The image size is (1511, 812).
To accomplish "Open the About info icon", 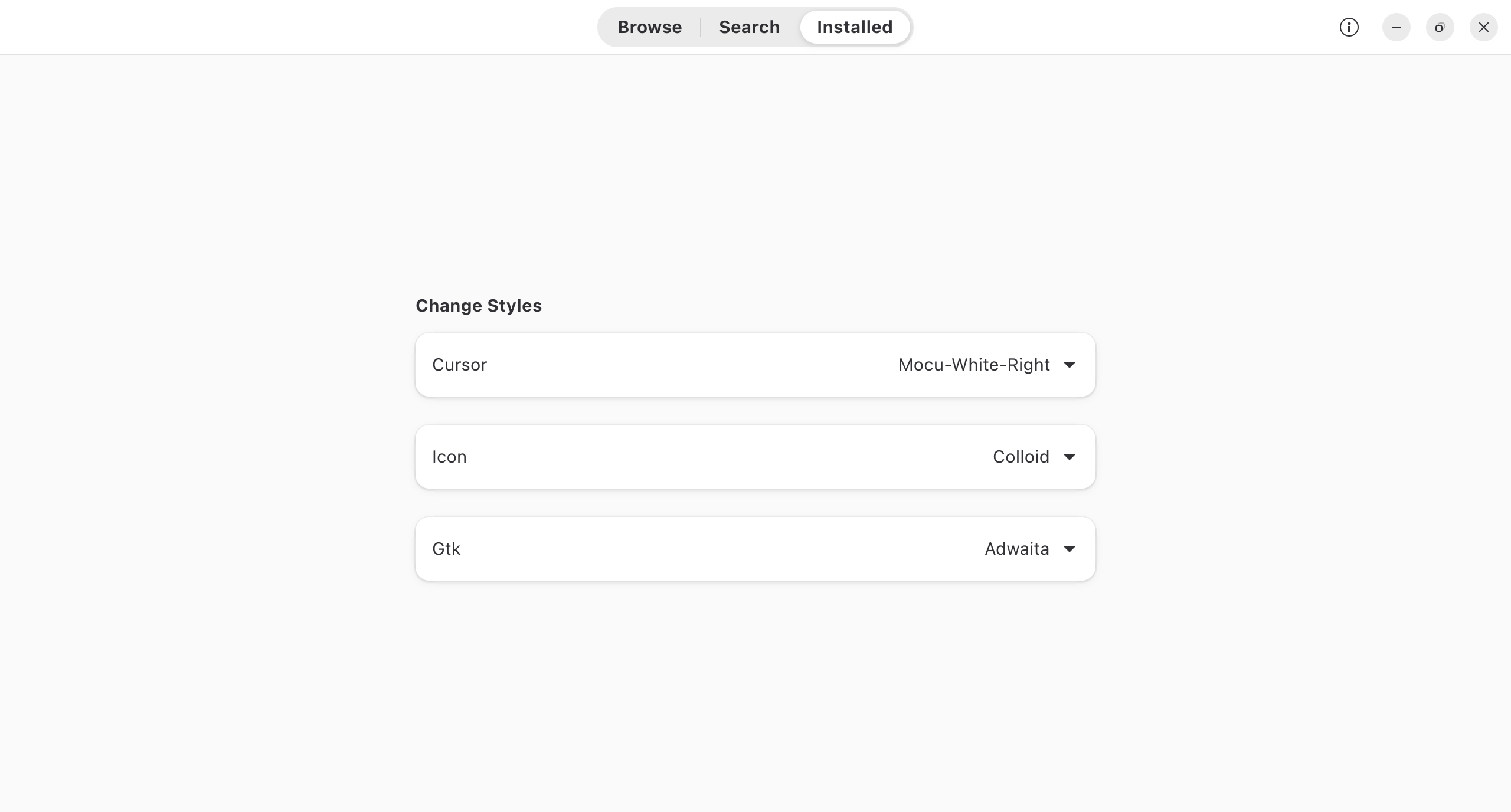I will tap(1349, 27).
